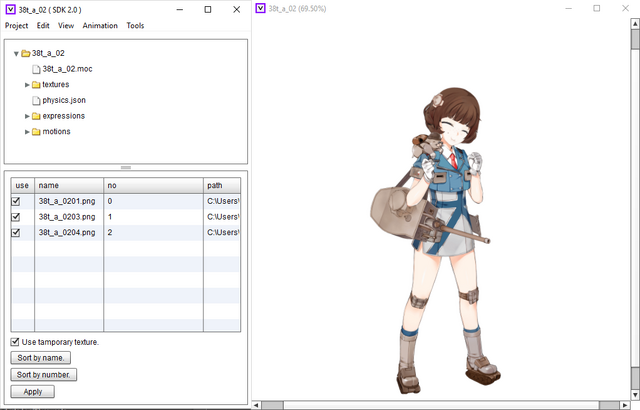Viewport: 640px width, 410px height.
Task: Click the 38t_a_0203.png name cell
Action: tap(69, 217)
